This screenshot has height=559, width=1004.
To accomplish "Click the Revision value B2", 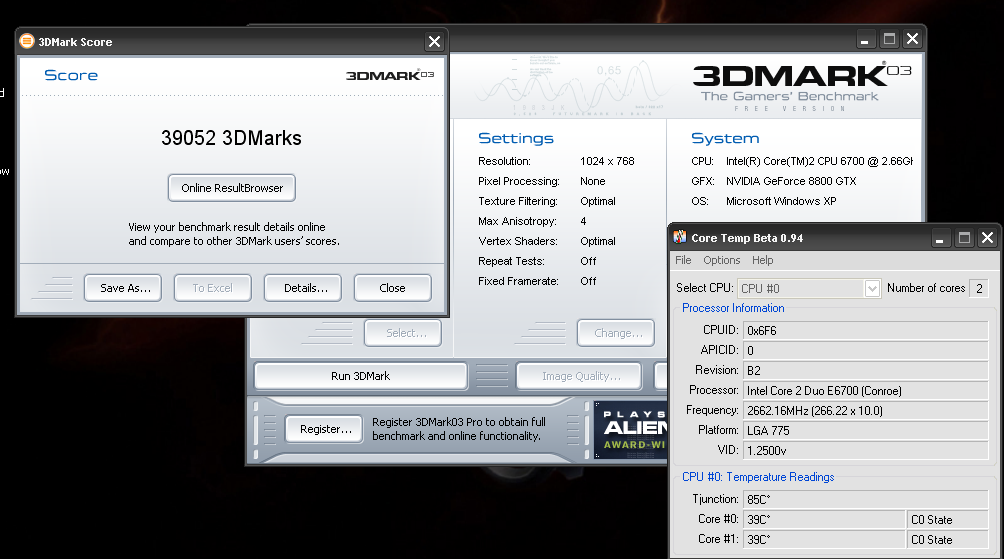I will [866, 370].
